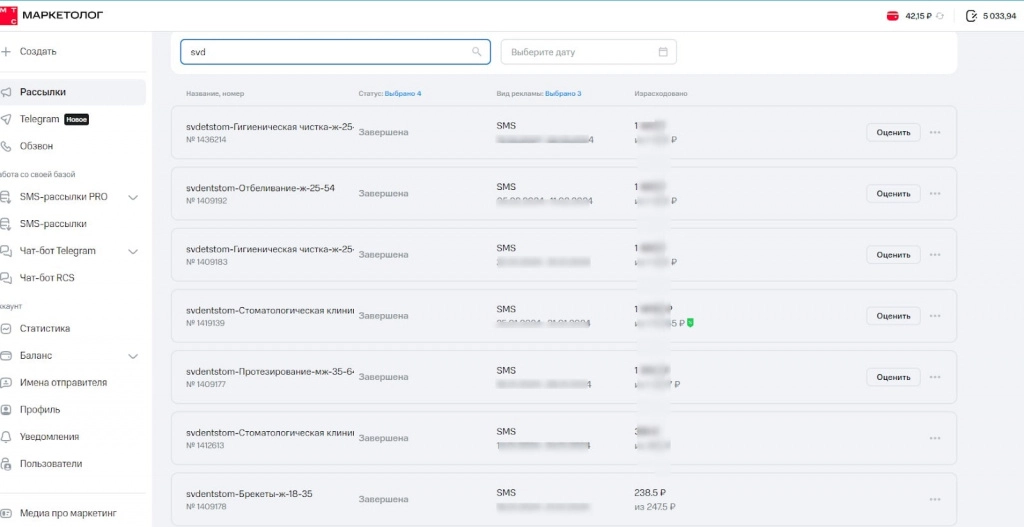Open Telegram in the sidebar

tap(39, 120)
